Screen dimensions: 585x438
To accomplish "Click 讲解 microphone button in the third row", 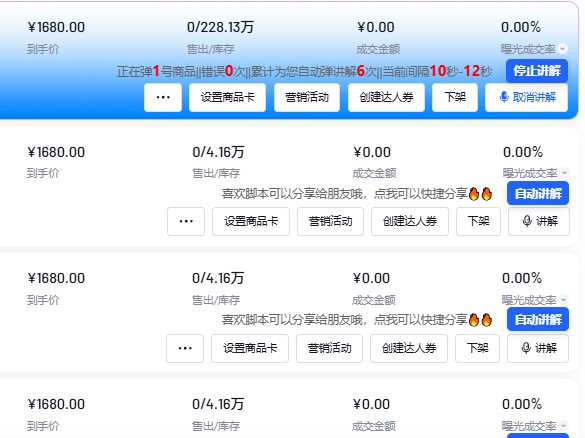I will tap(538, 348).
